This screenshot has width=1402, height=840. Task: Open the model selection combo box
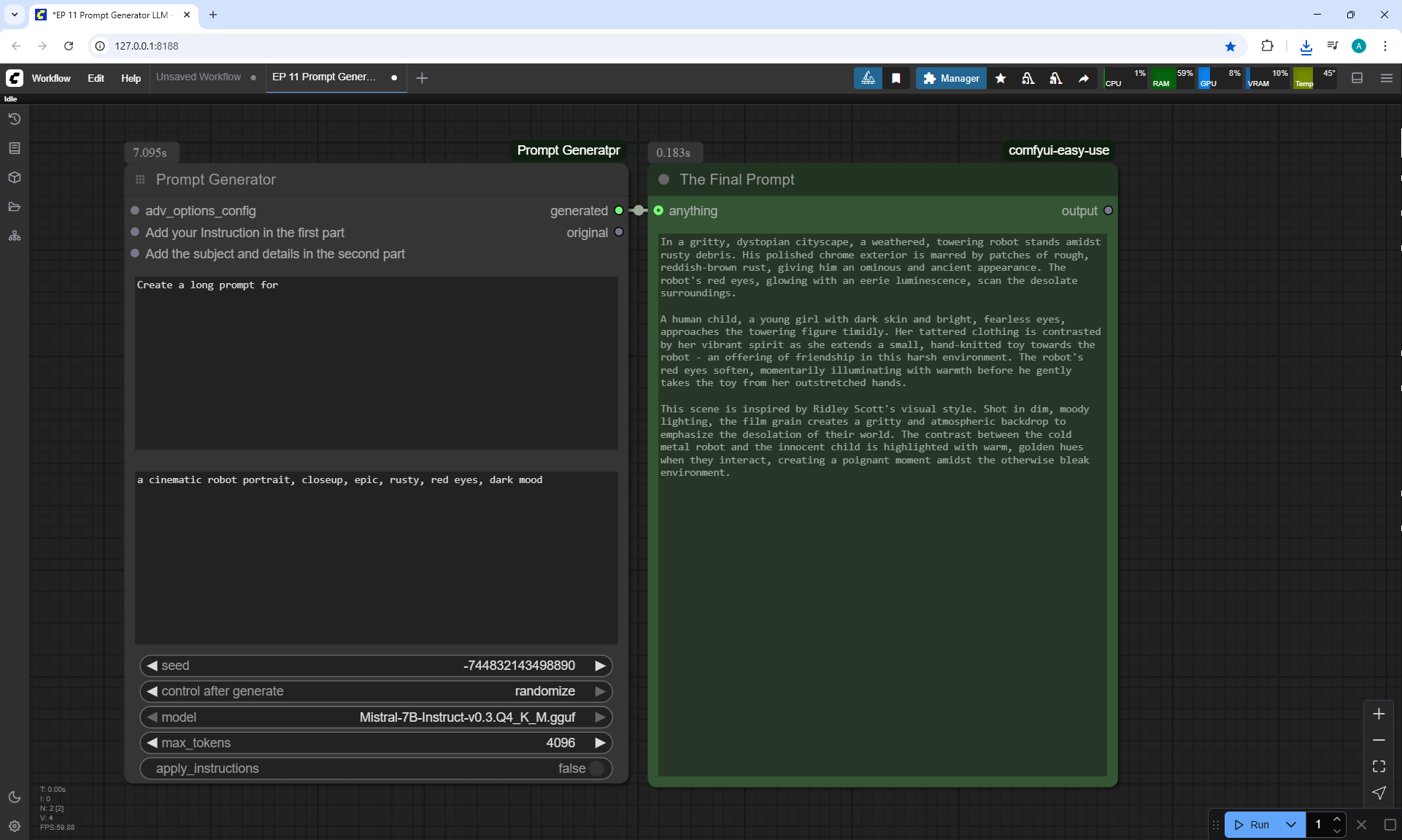click(376, 717)
